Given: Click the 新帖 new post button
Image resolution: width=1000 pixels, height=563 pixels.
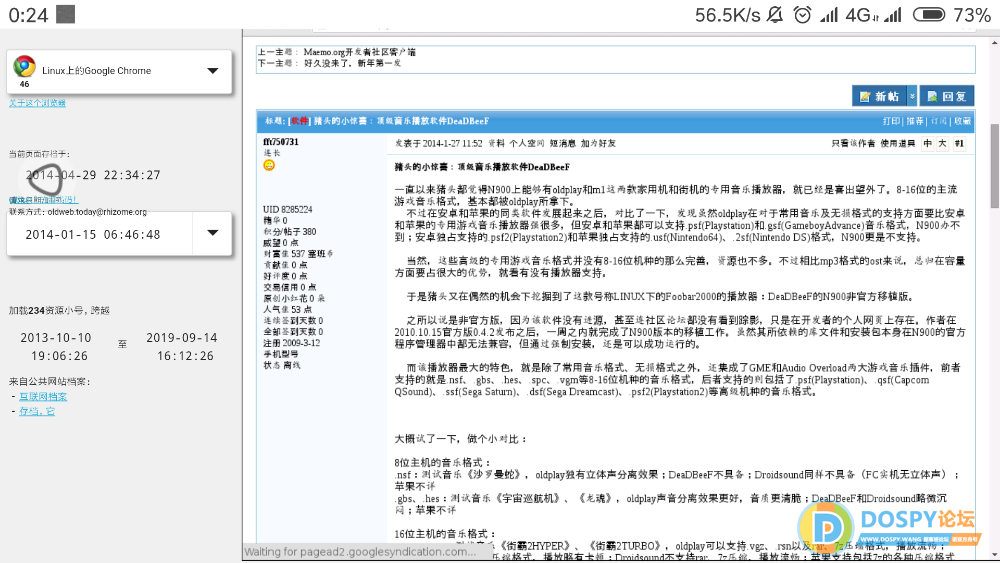Looking at the screenshot, I should 879,96.
